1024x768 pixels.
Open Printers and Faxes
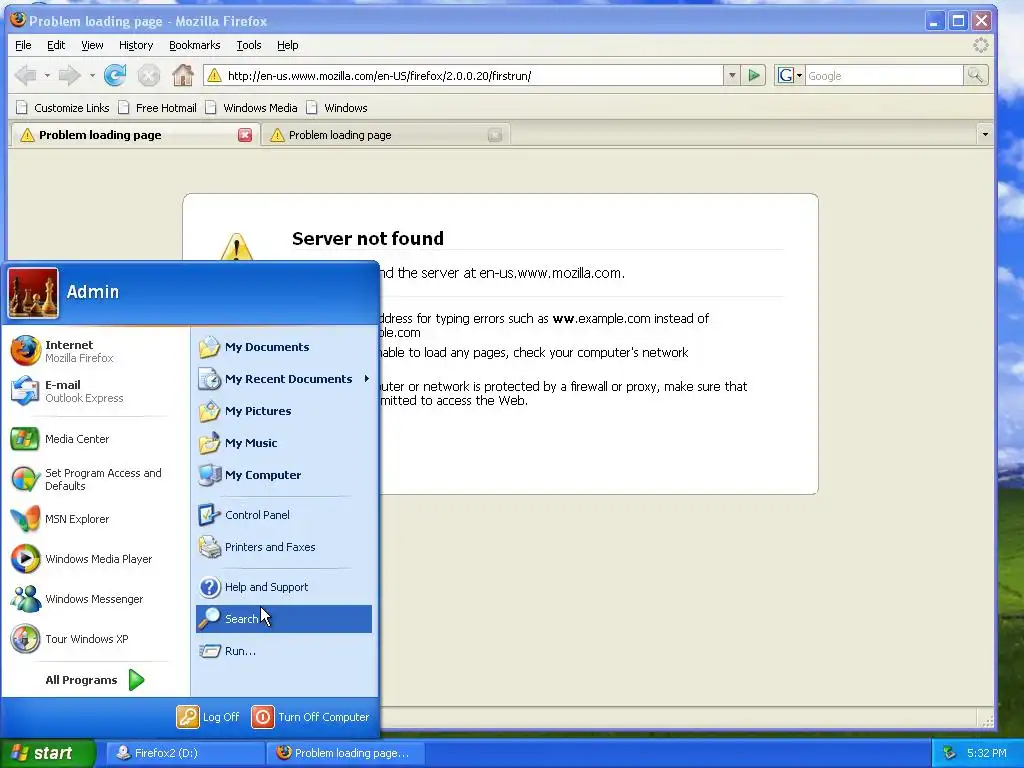coord(284,547)
